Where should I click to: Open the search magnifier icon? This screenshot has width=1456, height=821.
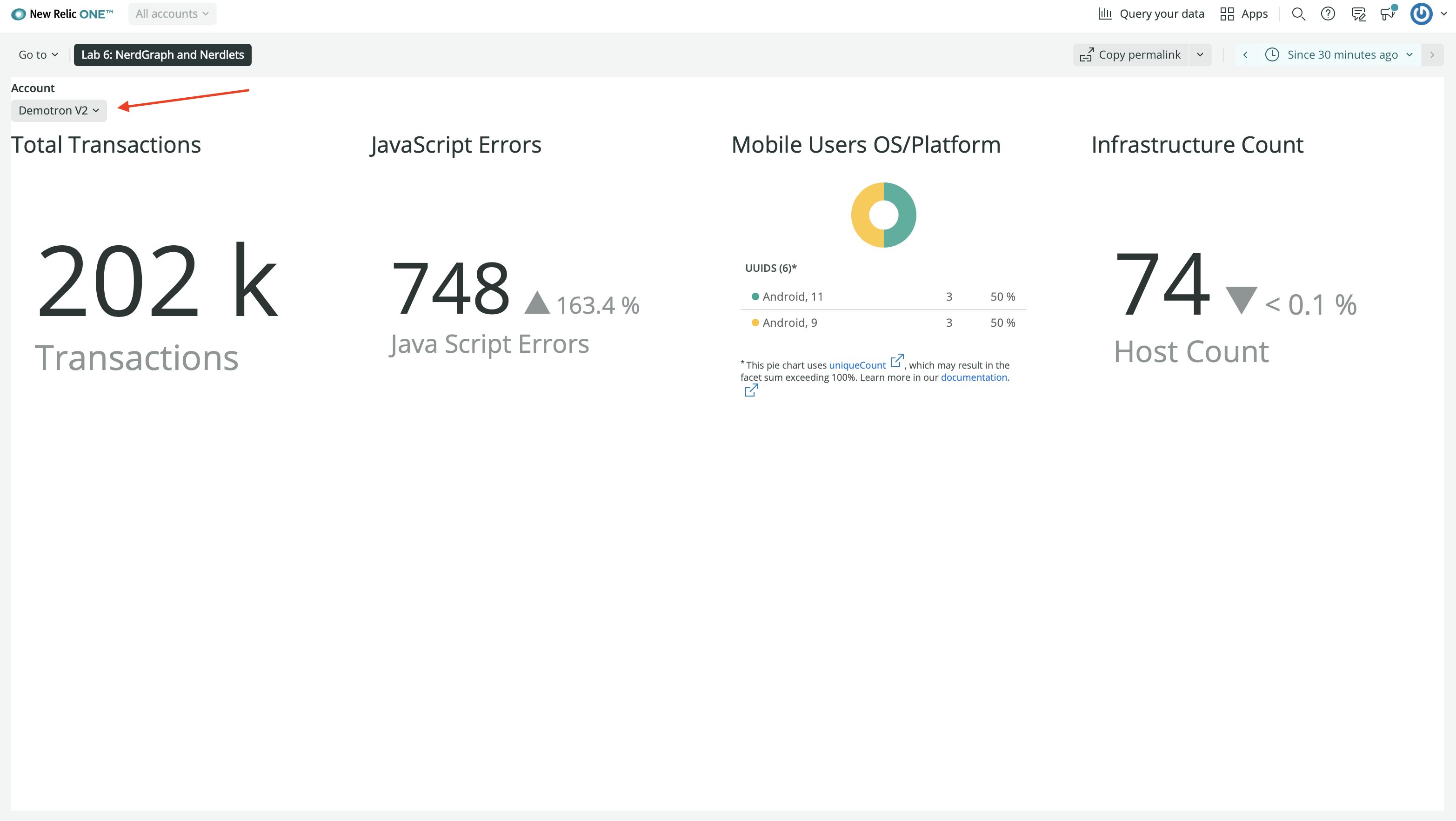tap(1298, 13)
